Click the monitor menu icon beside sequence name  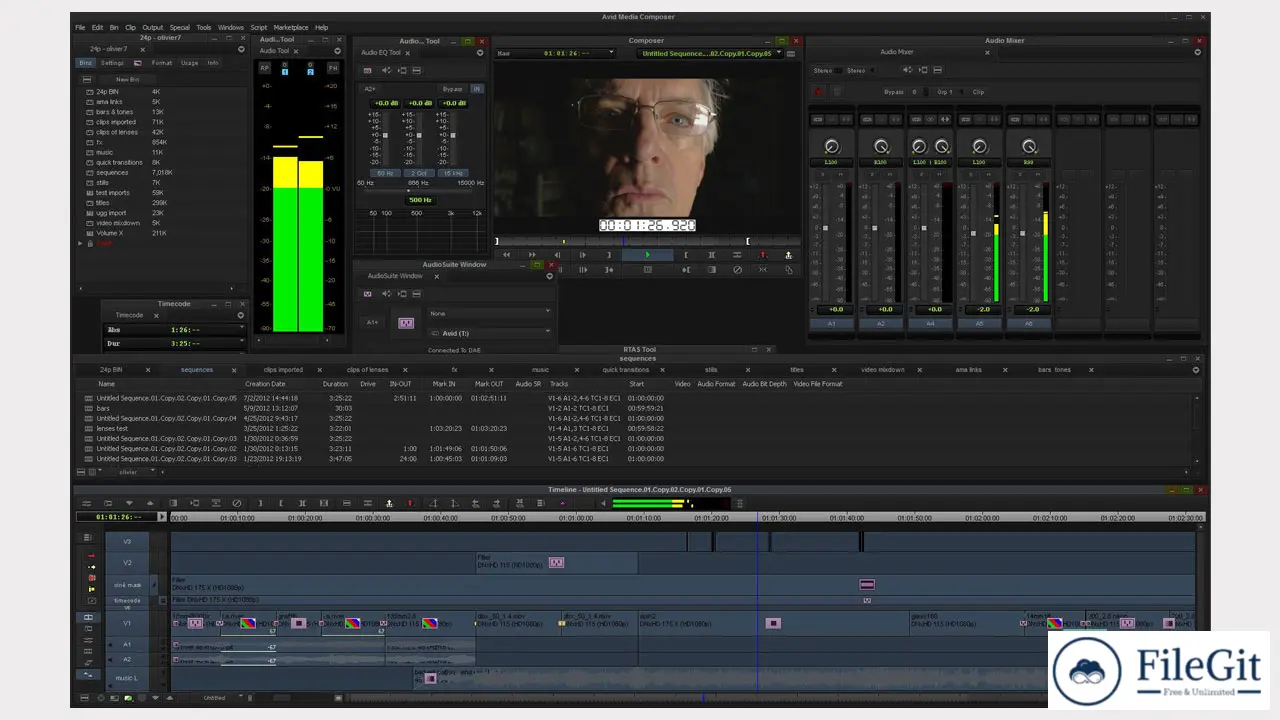(791, 53)
